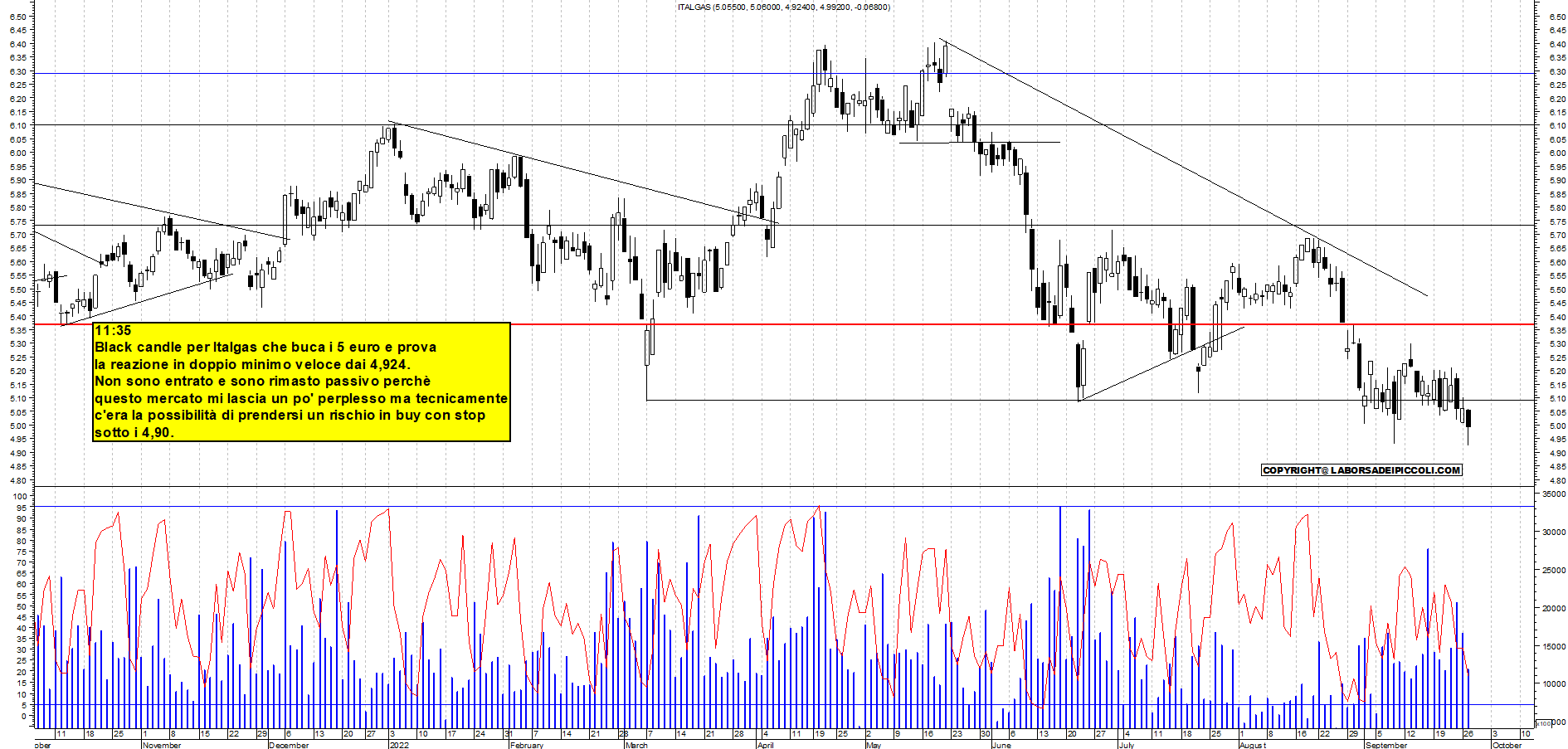Click the 'May' label on time axis
This screenshot has width=1568, height=749.
874,745
